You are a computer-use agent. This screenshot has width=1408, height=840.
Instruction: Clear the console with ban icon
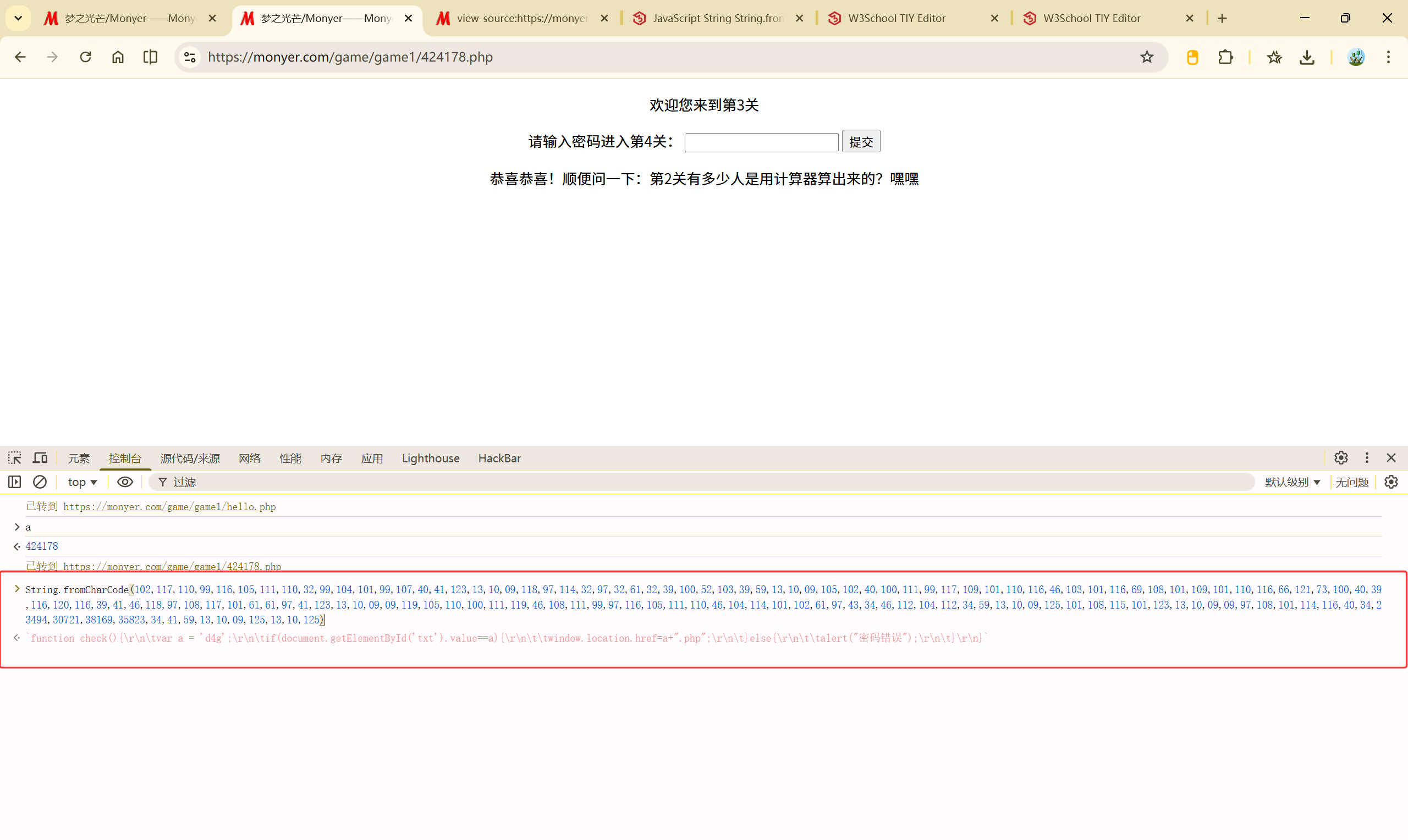click(40, 482)
